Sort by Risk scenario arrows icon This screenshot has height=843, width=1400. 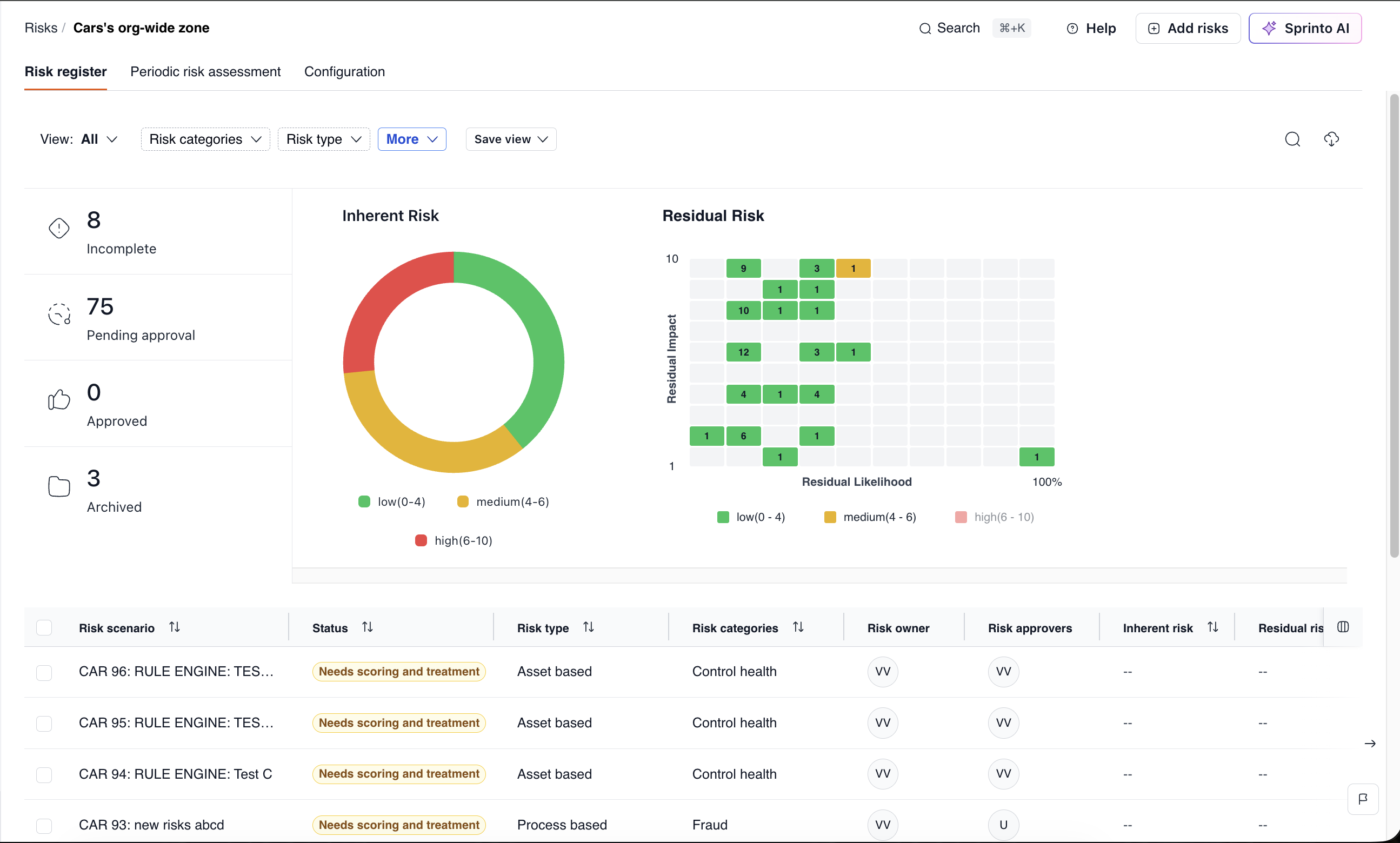(175, 627)
